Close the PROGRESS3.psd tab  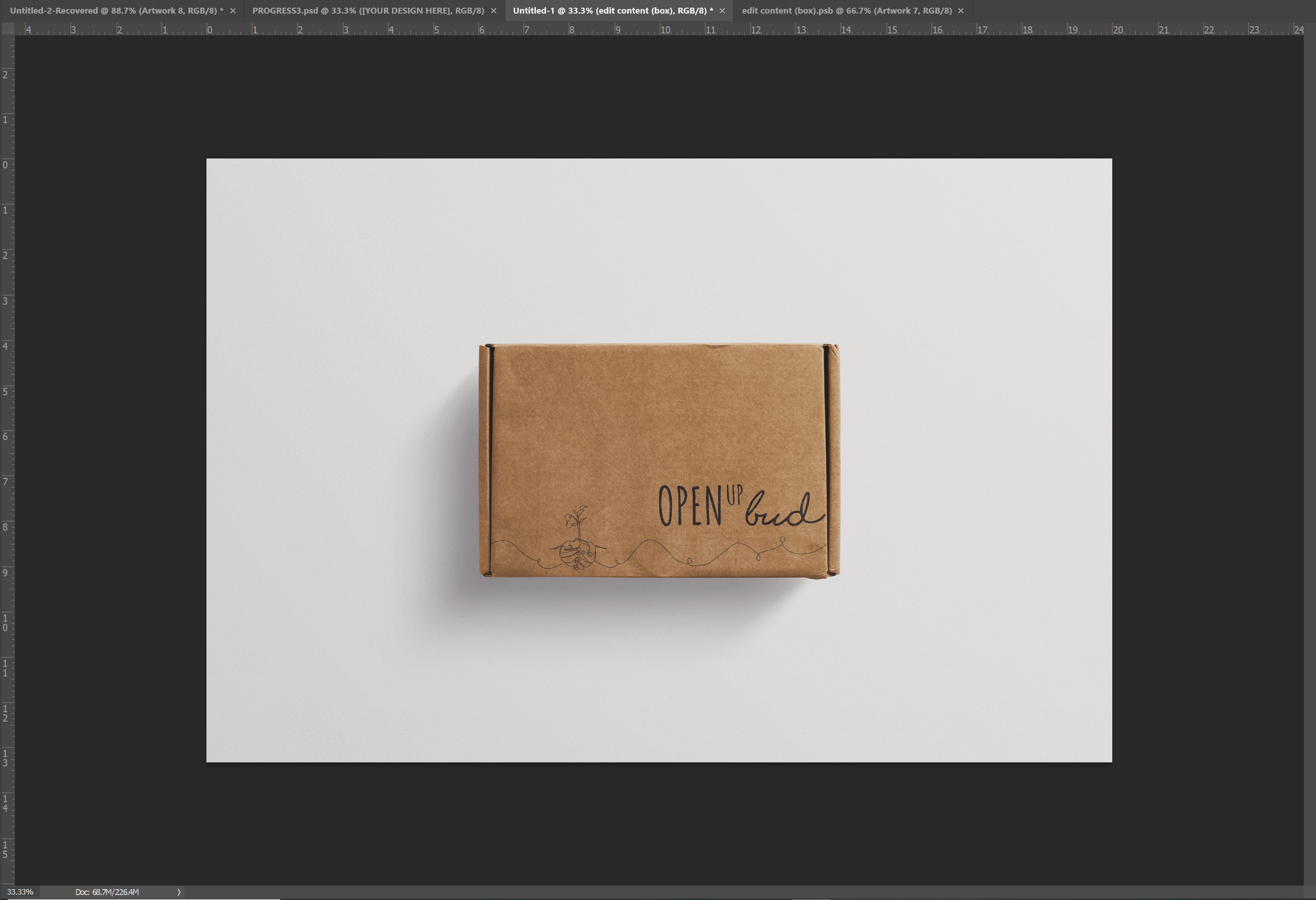point(493,11)
